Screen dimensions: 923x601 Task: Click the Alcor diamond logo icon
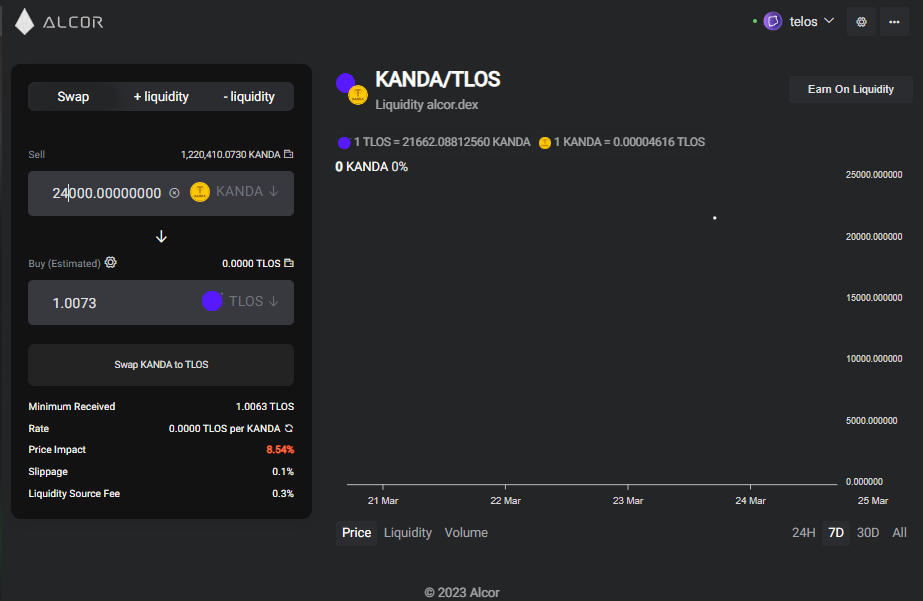click(25, 22)
